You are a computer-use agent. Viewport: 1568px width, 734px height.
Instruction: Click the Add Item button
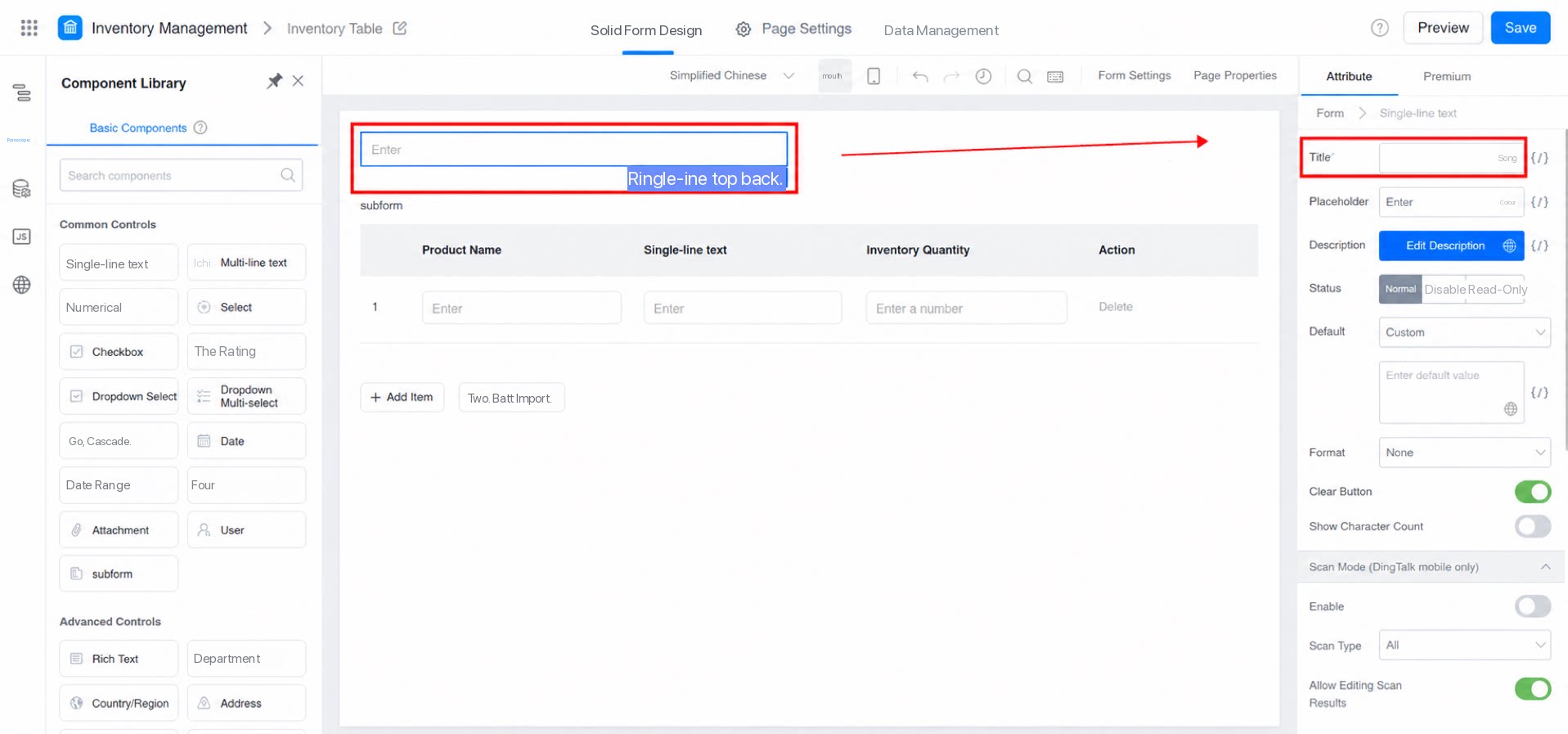(x=402, y=397)
